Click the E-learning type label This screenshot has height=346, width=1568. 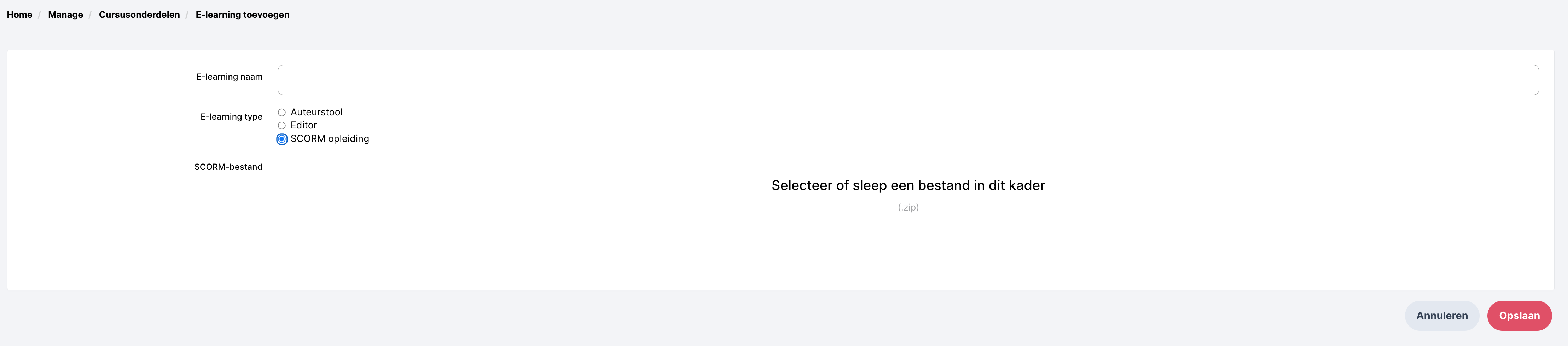click(231, 117)
